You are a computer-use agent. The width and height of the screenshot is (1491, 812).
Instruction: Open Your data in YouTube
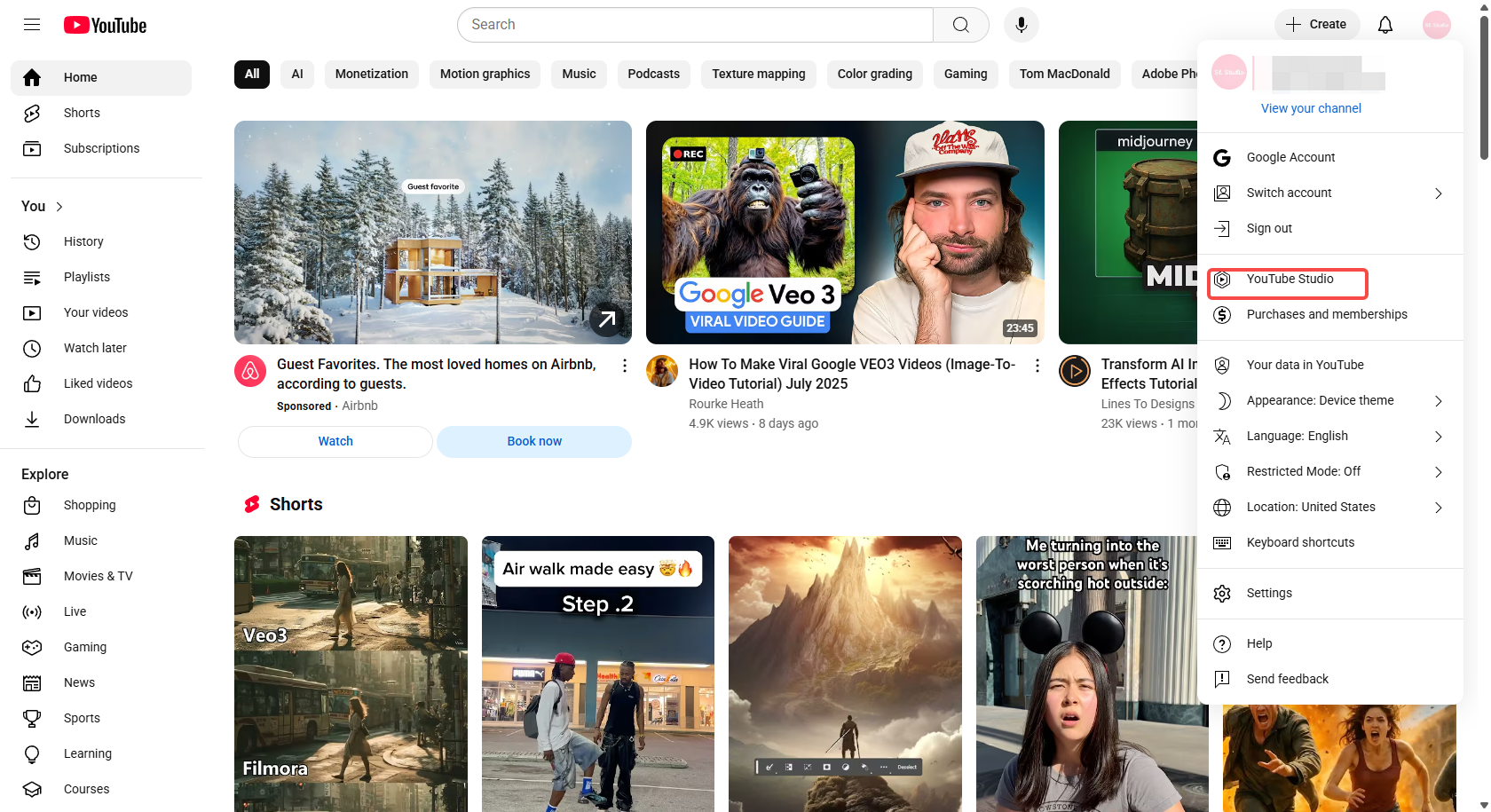click(x=1330, y=365)
